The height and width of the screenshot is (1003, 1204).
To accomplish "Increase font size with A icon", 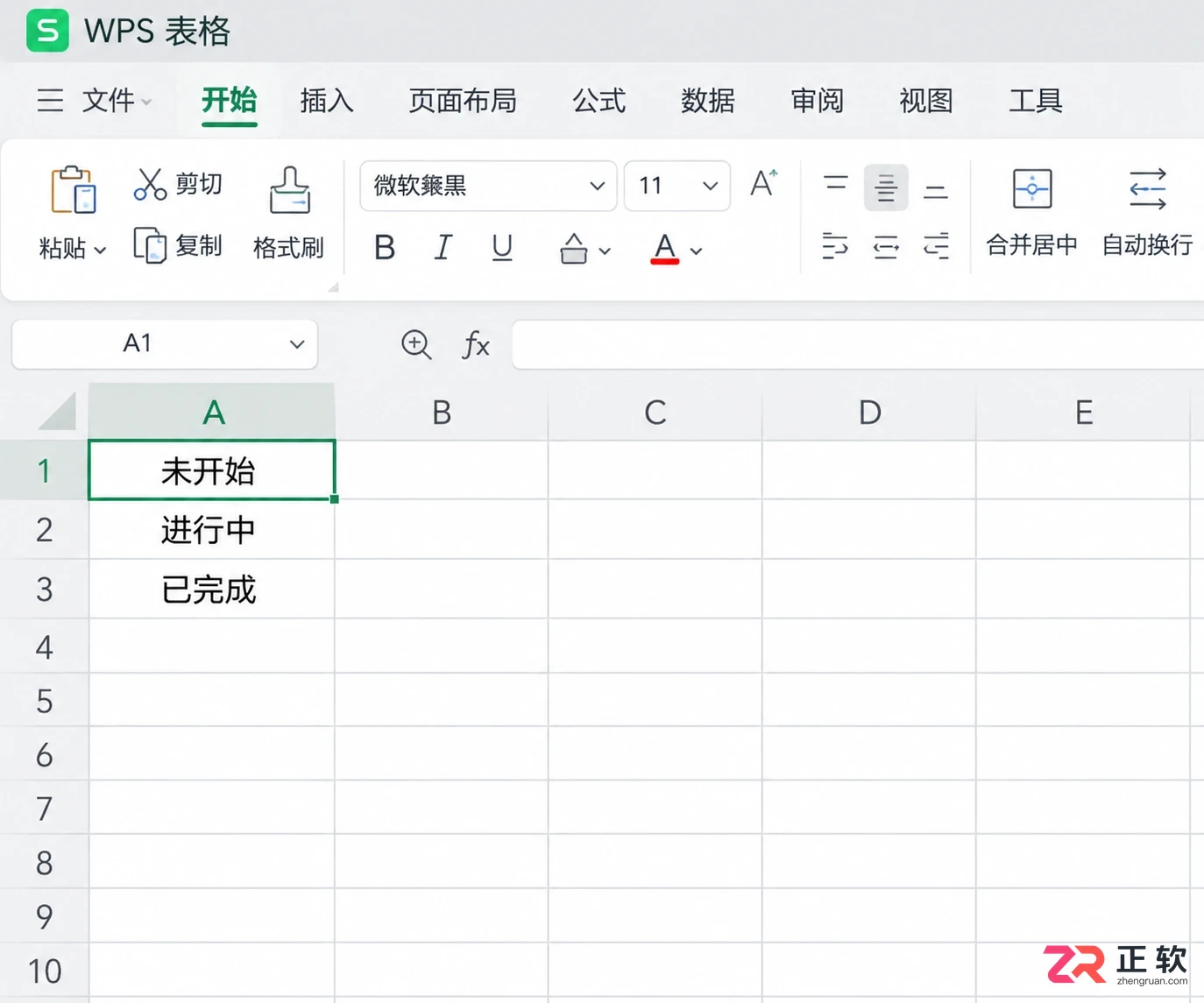I will pyautogui.click(x=763, y=184).
